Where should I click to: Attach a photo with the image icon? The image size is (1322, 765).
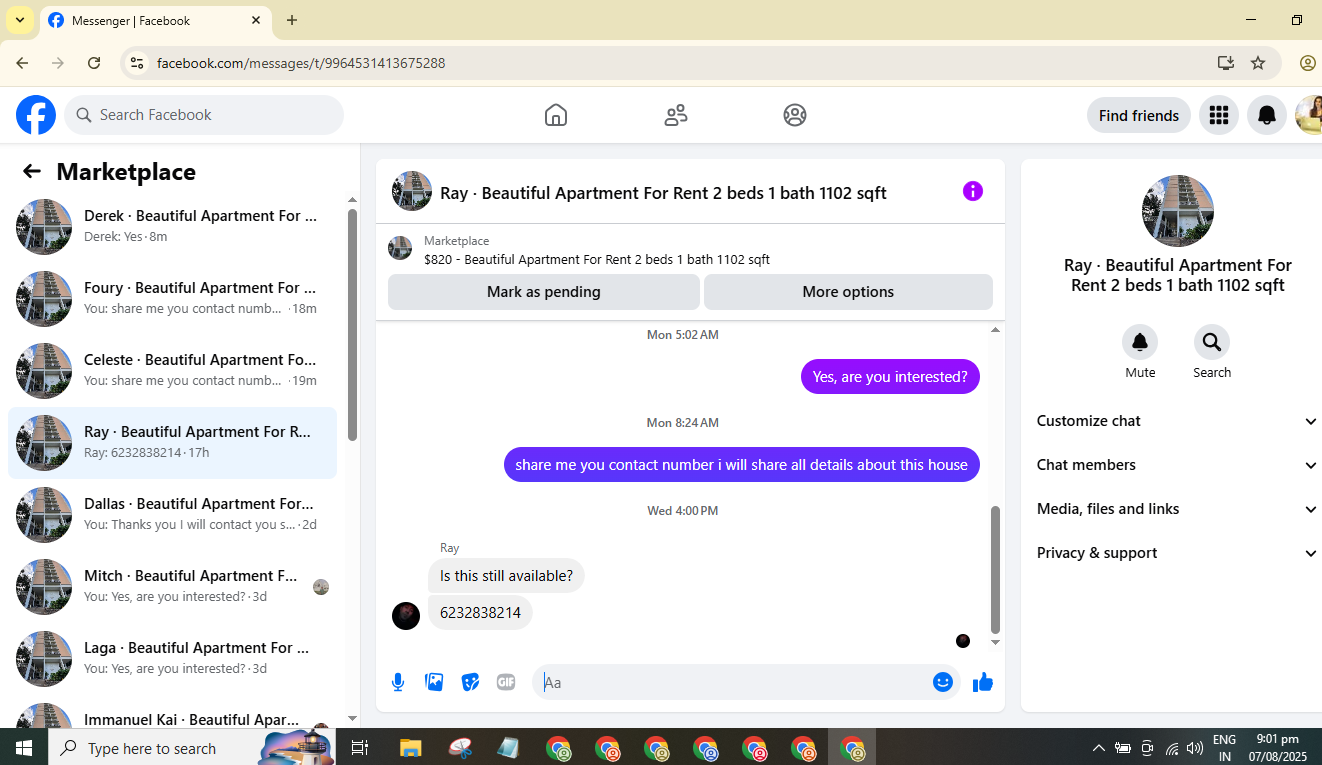434,682
